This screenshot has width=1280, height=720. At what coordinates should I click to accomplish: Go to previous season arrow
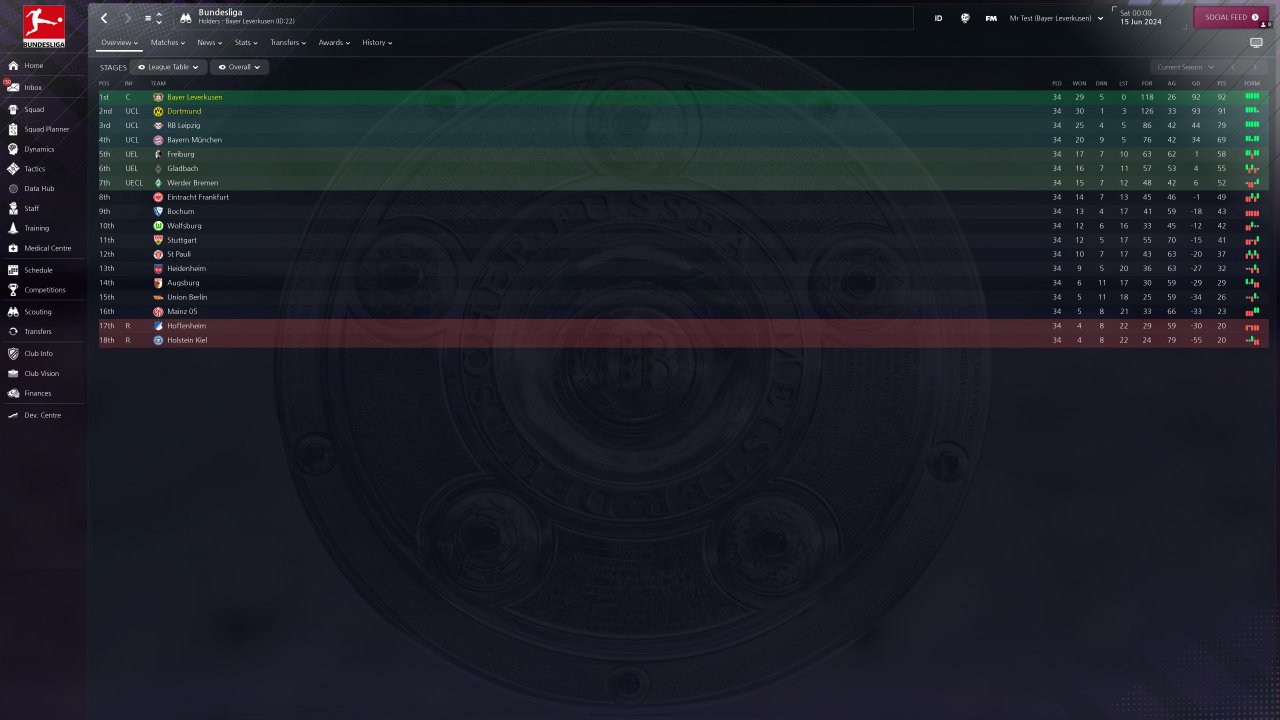coord(1233,67)
